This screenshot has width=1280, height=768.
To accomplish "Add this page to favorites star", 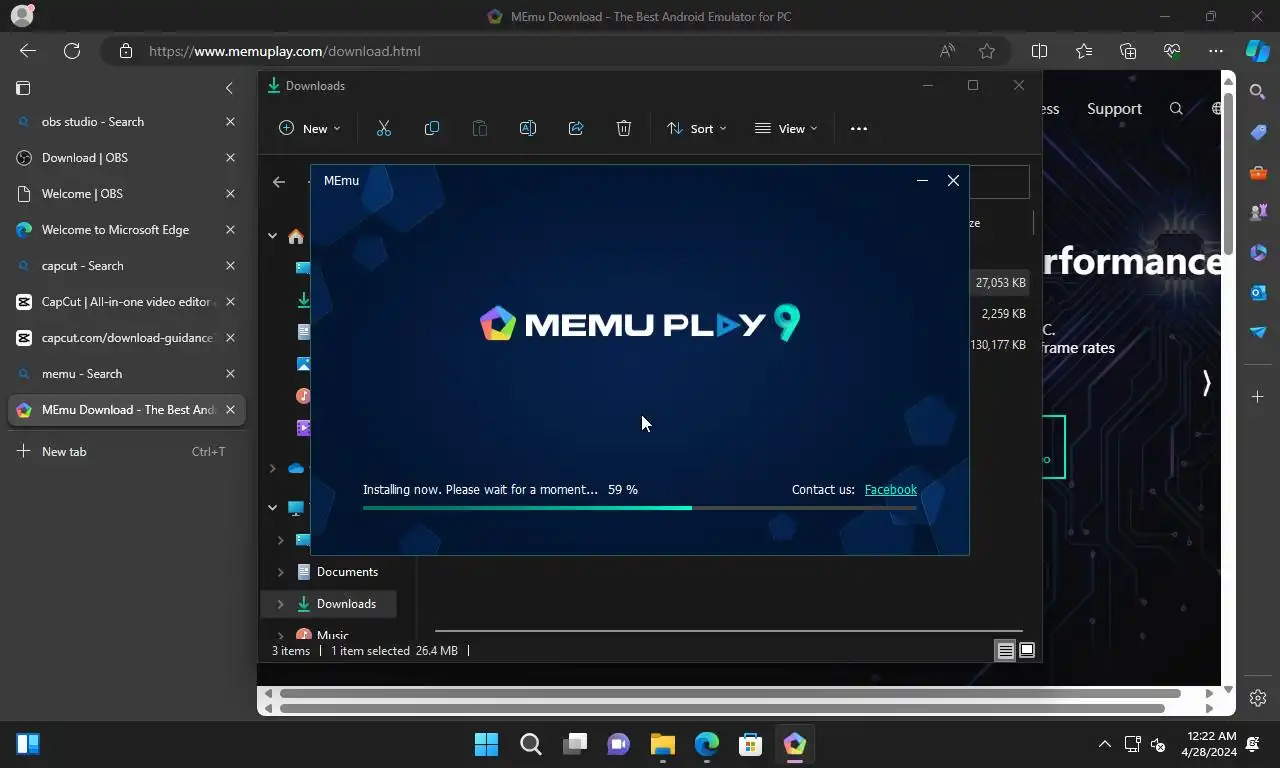I will coord(987,51).
